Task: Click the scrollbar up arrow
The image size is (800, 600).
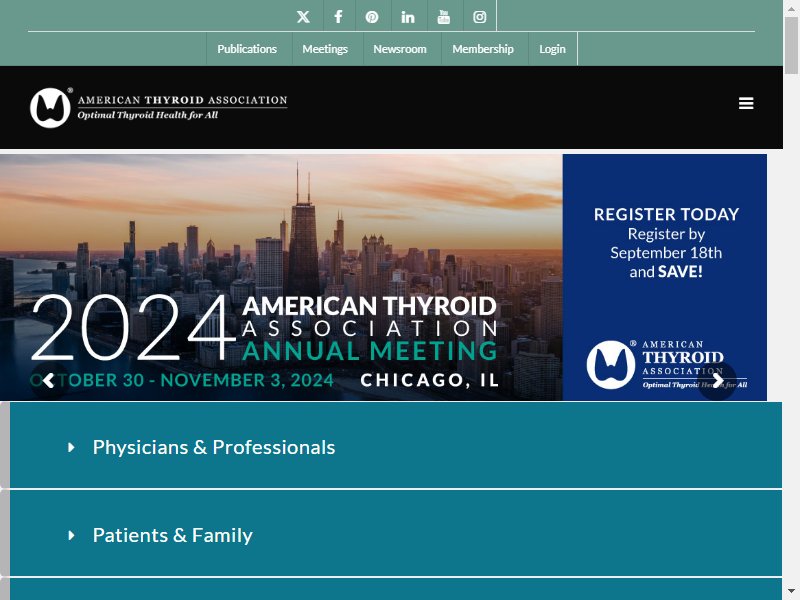Action: pos(791,7)
